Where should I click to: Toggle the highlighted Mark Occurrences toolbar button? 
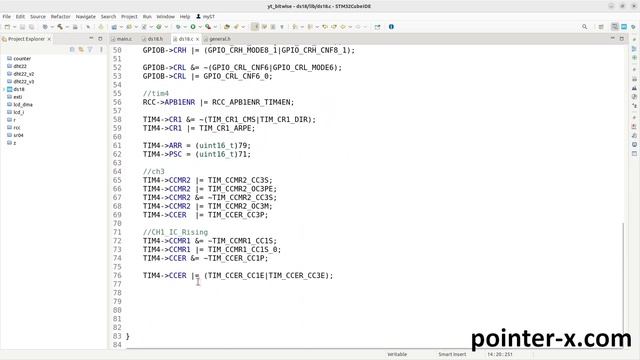pyautogui.click(x=255, y=27)
